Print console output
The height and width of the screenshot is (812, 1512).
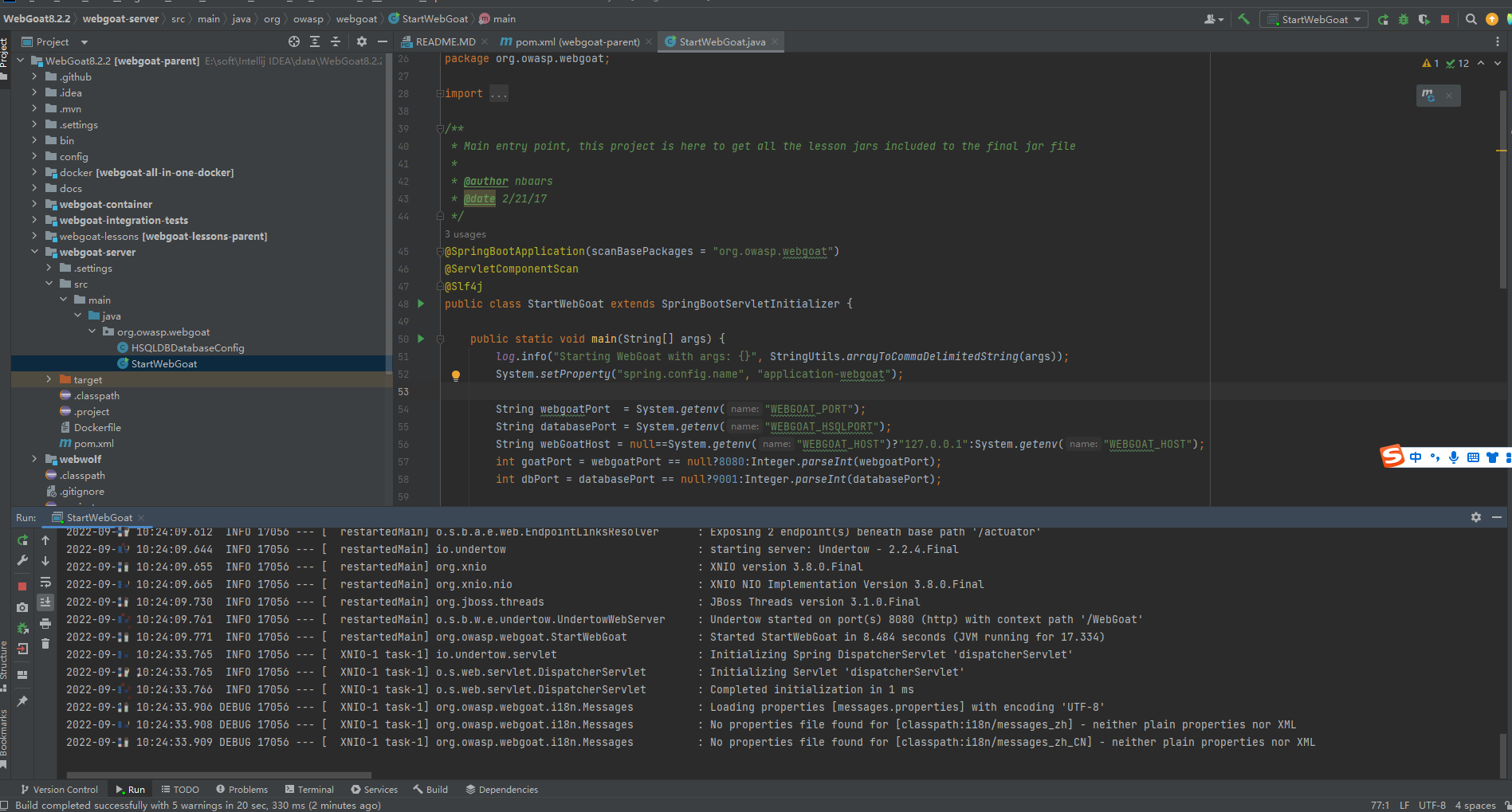pos(45,623)
